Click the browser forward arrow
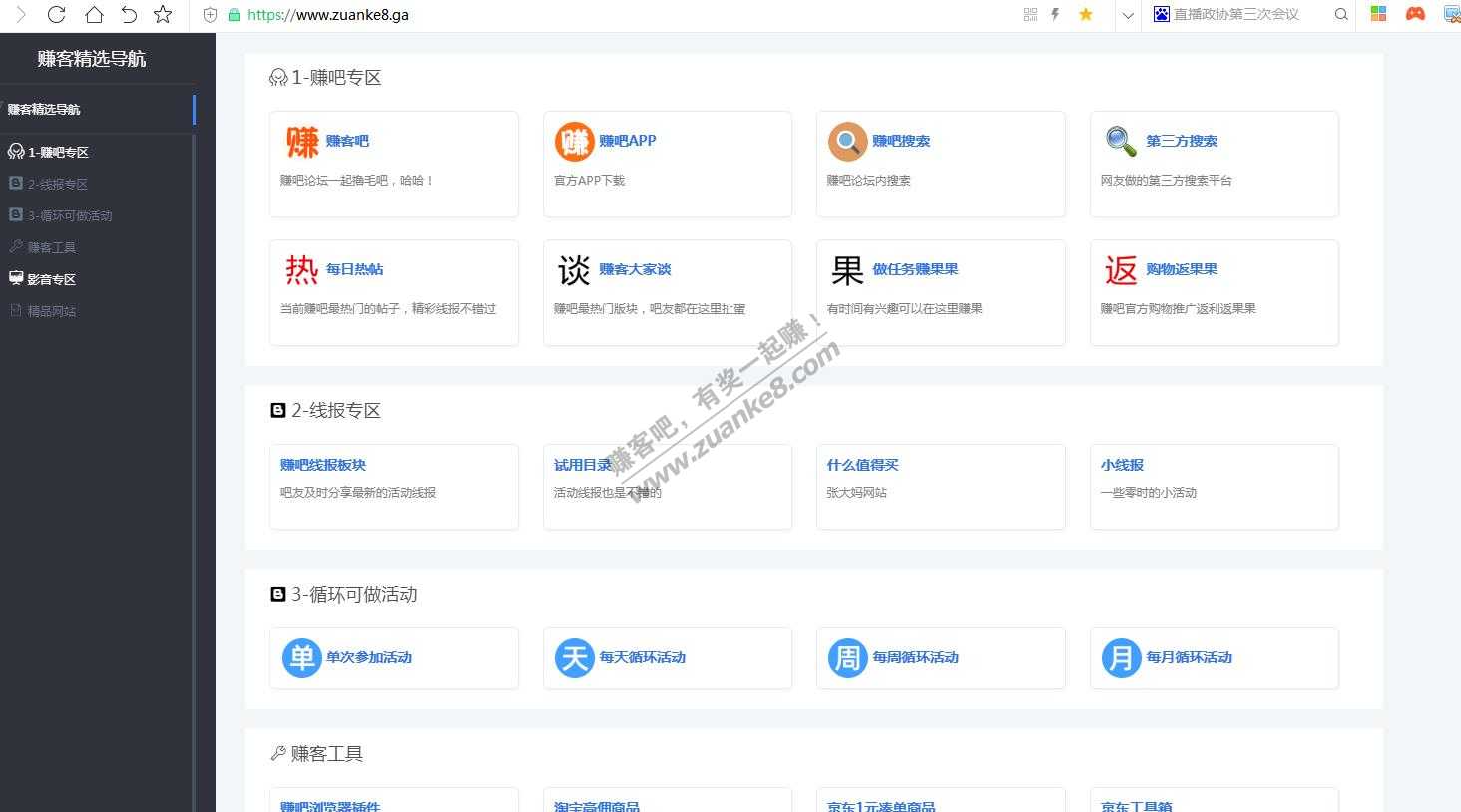Screen dimensions: 1461x812 point(21,15)
